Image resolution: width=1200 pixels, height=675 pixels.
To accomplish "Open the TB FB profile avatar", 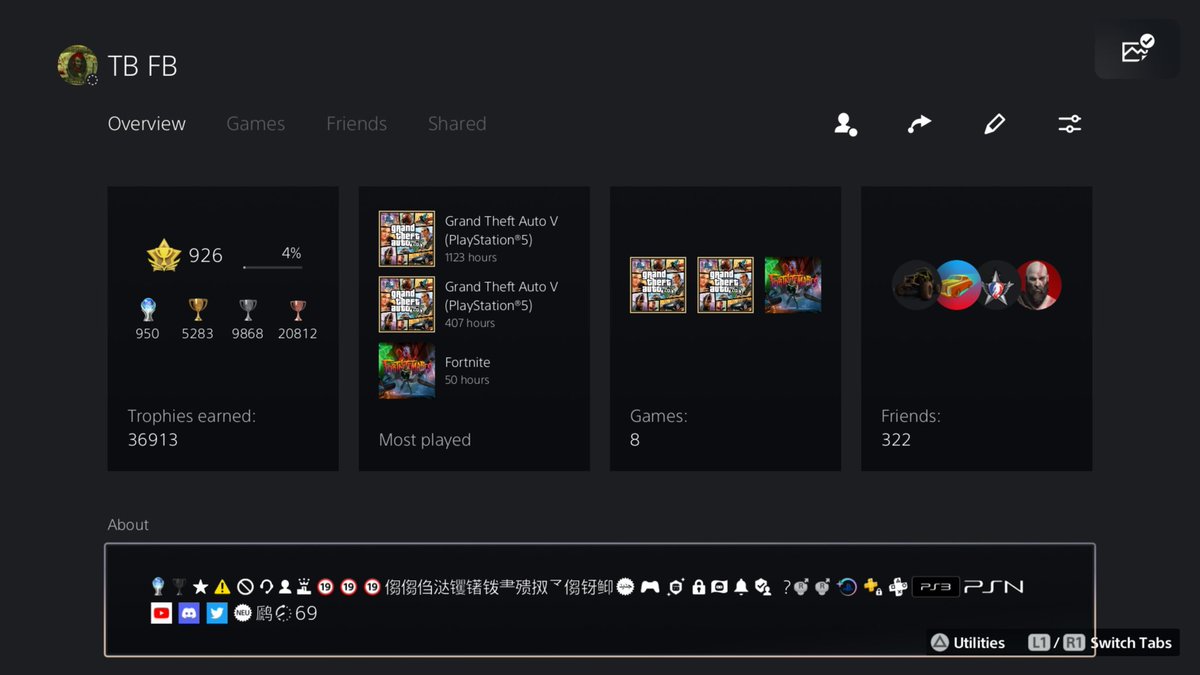I will [77, 65].
